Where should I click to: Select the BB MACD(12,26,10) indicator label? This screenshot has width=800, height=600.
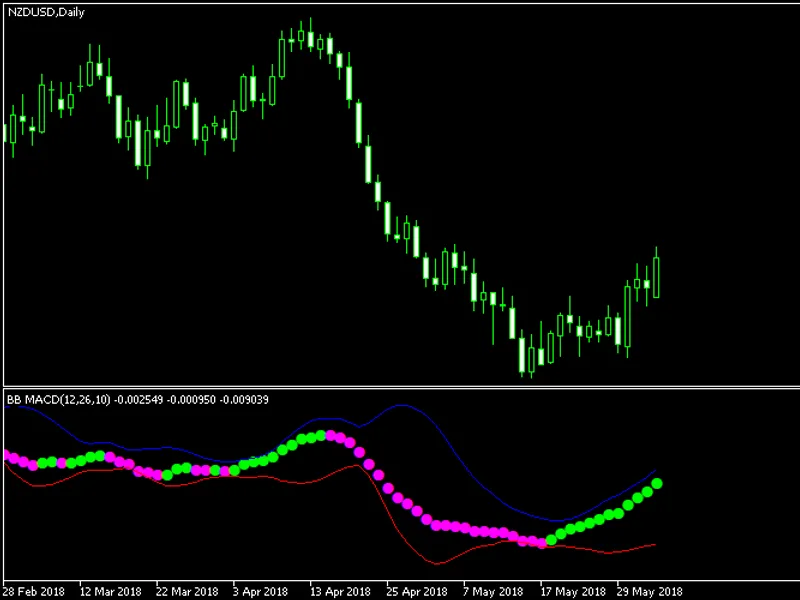point(59,399)
